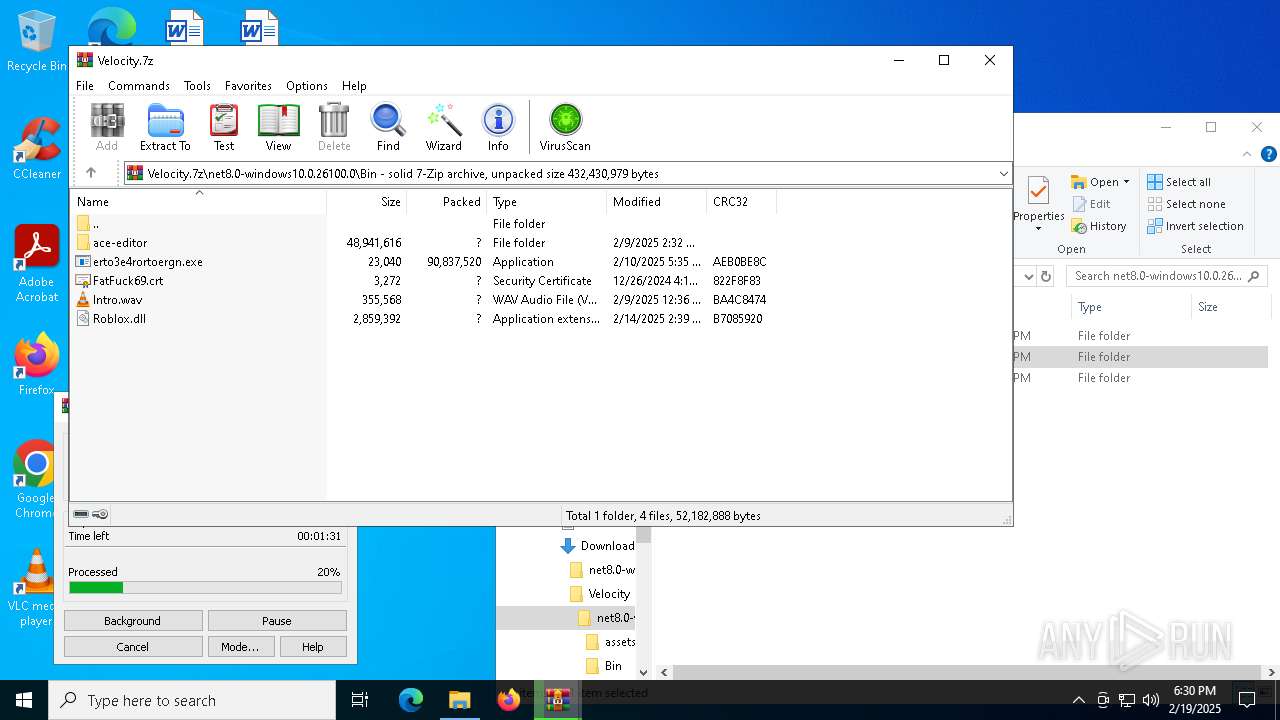This screenshot has height=720, width=1280.
Task: Expand the archive path dropdown
Action: (x=1003, y=173)
